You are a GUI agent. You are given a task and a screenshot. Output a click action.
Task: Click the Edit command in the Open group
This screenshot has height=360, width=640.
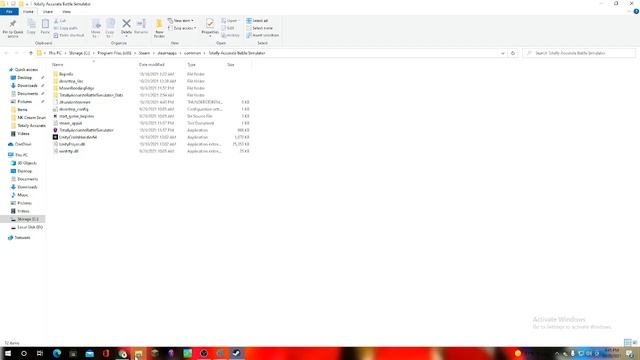pos(228,28)
